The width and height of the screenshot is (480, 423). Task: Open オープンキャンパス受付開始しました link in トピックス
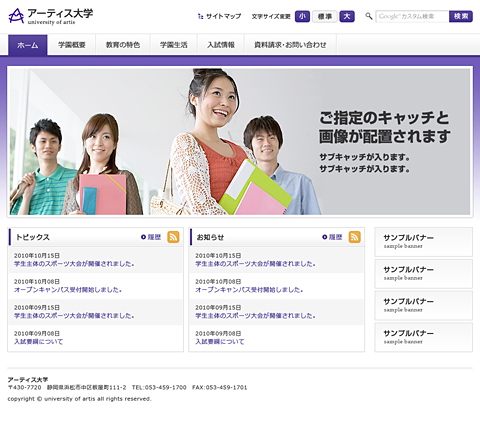point(68,290)
